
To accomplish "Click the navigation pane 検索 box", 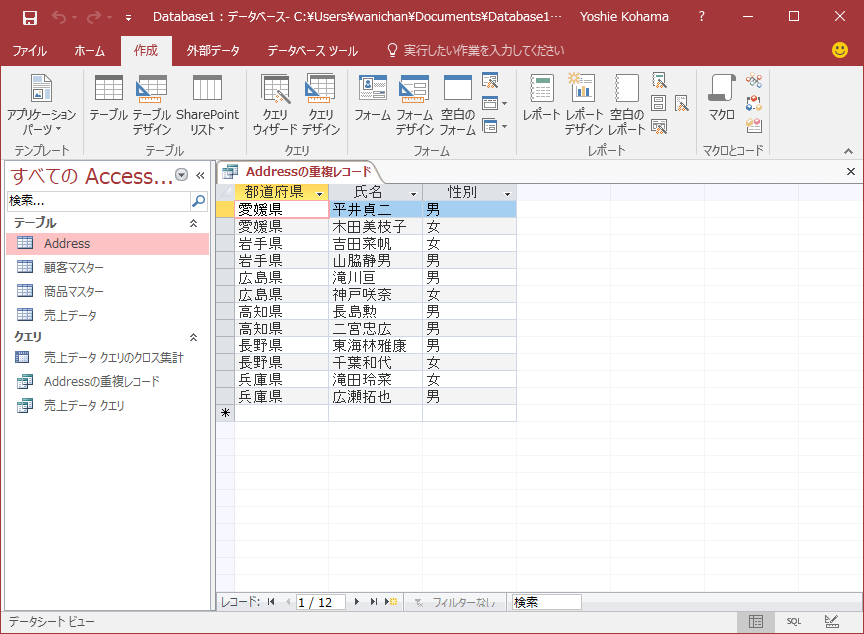I will (x=98, y=201).
